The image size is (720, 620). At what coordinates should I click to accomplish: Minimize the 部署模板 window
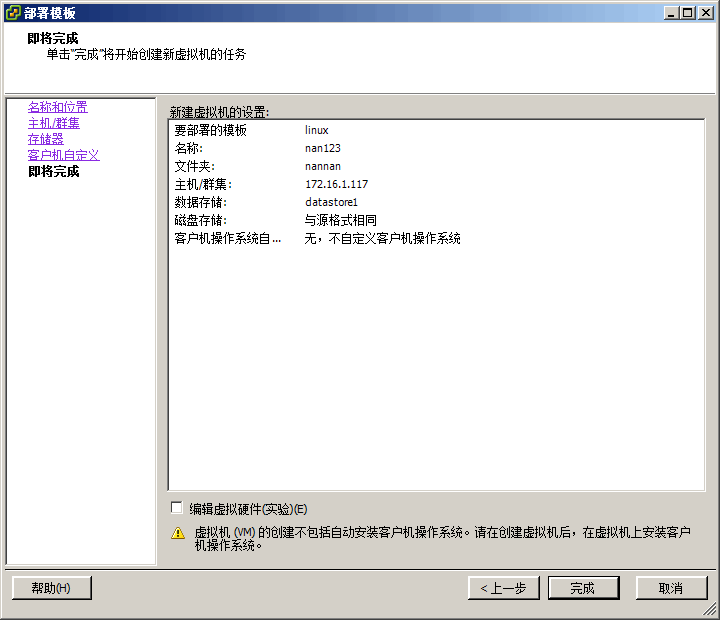pos(671,13)
